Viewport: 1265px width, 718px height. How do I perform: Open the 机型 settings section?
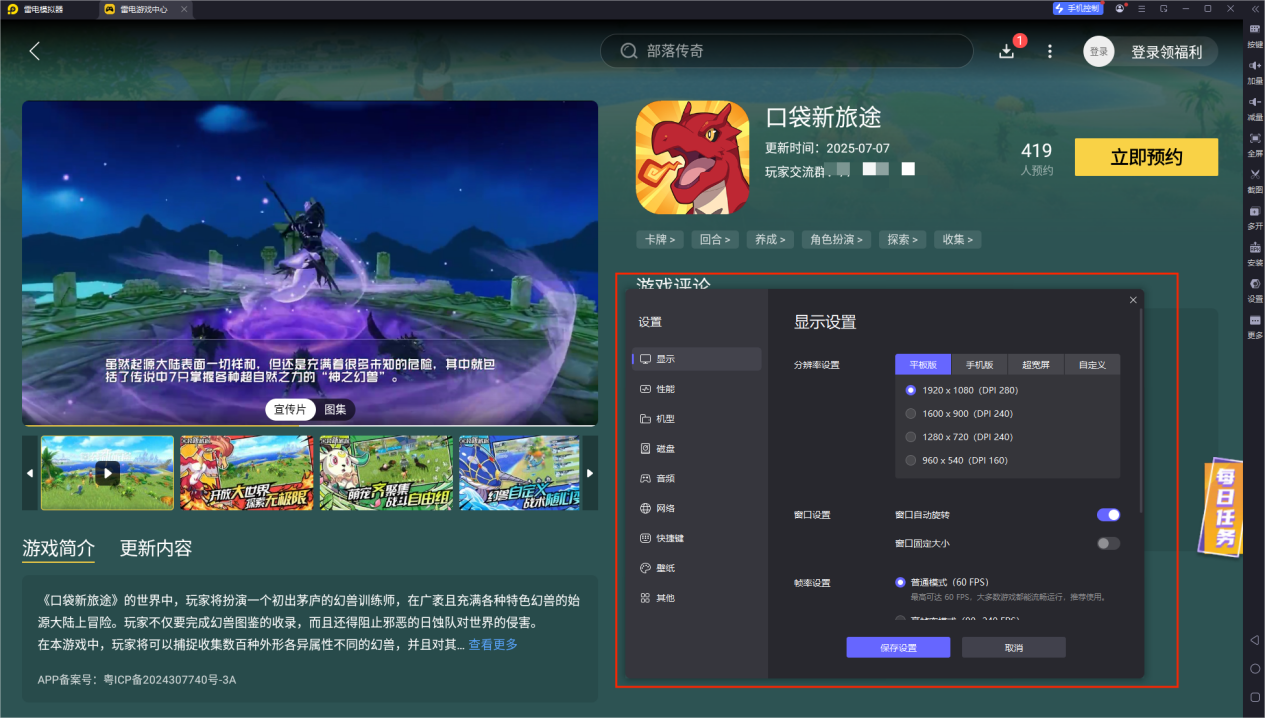point(697,419)
